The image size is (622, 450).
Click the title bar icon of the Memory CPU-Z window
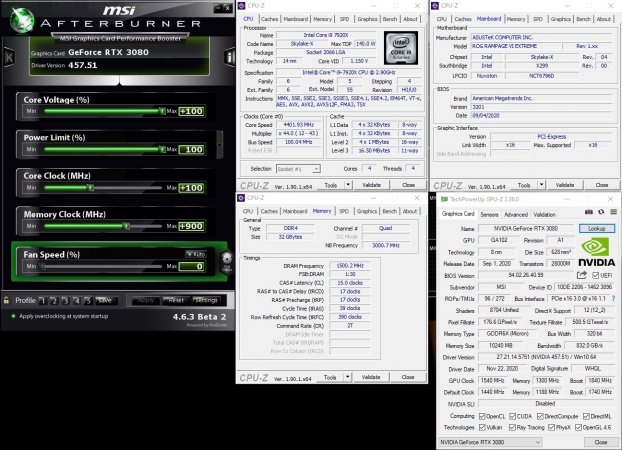(x=241, y=198)
